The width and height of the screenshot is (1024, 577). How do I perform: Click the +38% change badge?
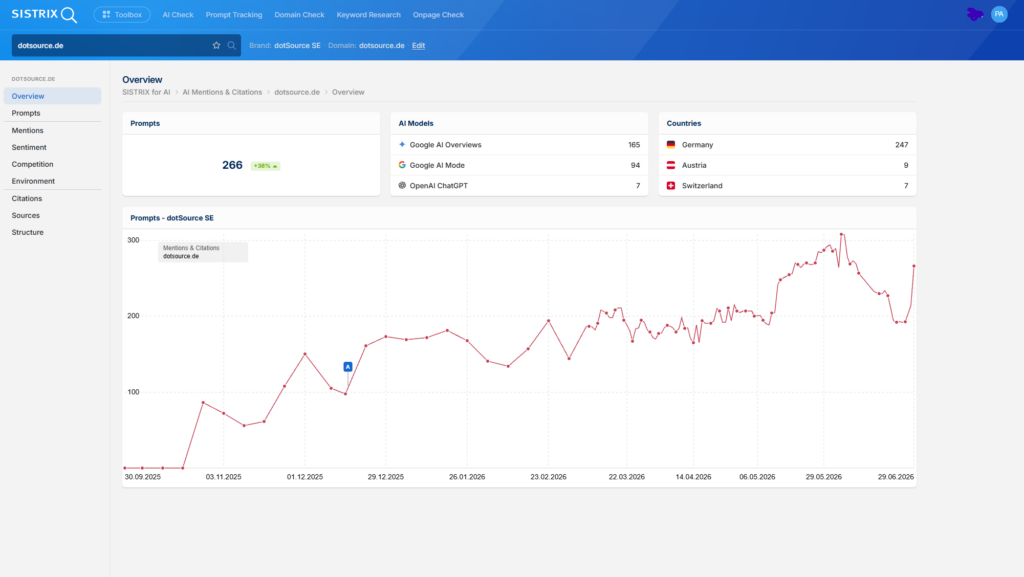click(x=265, y=166)
